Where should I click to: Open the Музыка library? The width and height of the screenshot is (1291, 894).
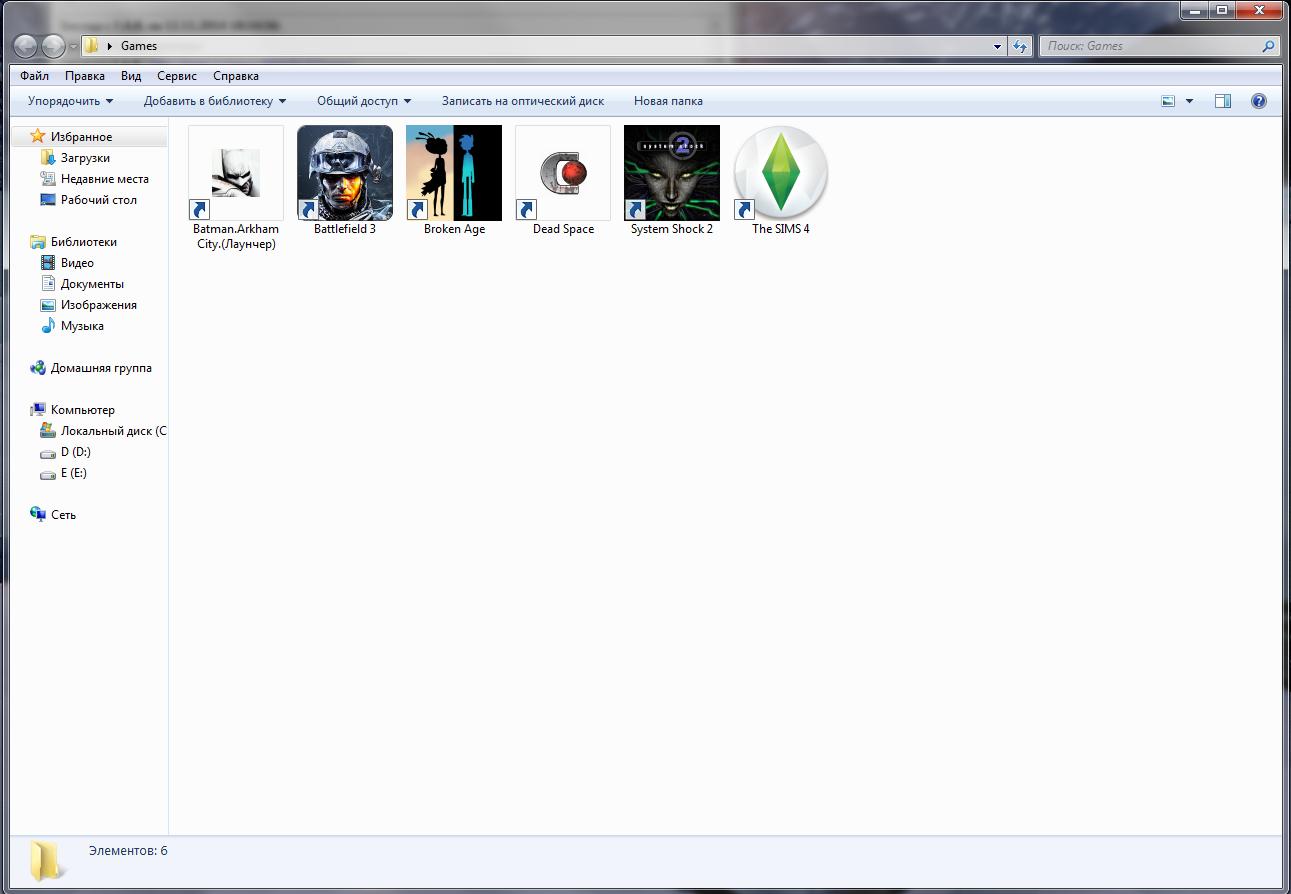[82, 326]
